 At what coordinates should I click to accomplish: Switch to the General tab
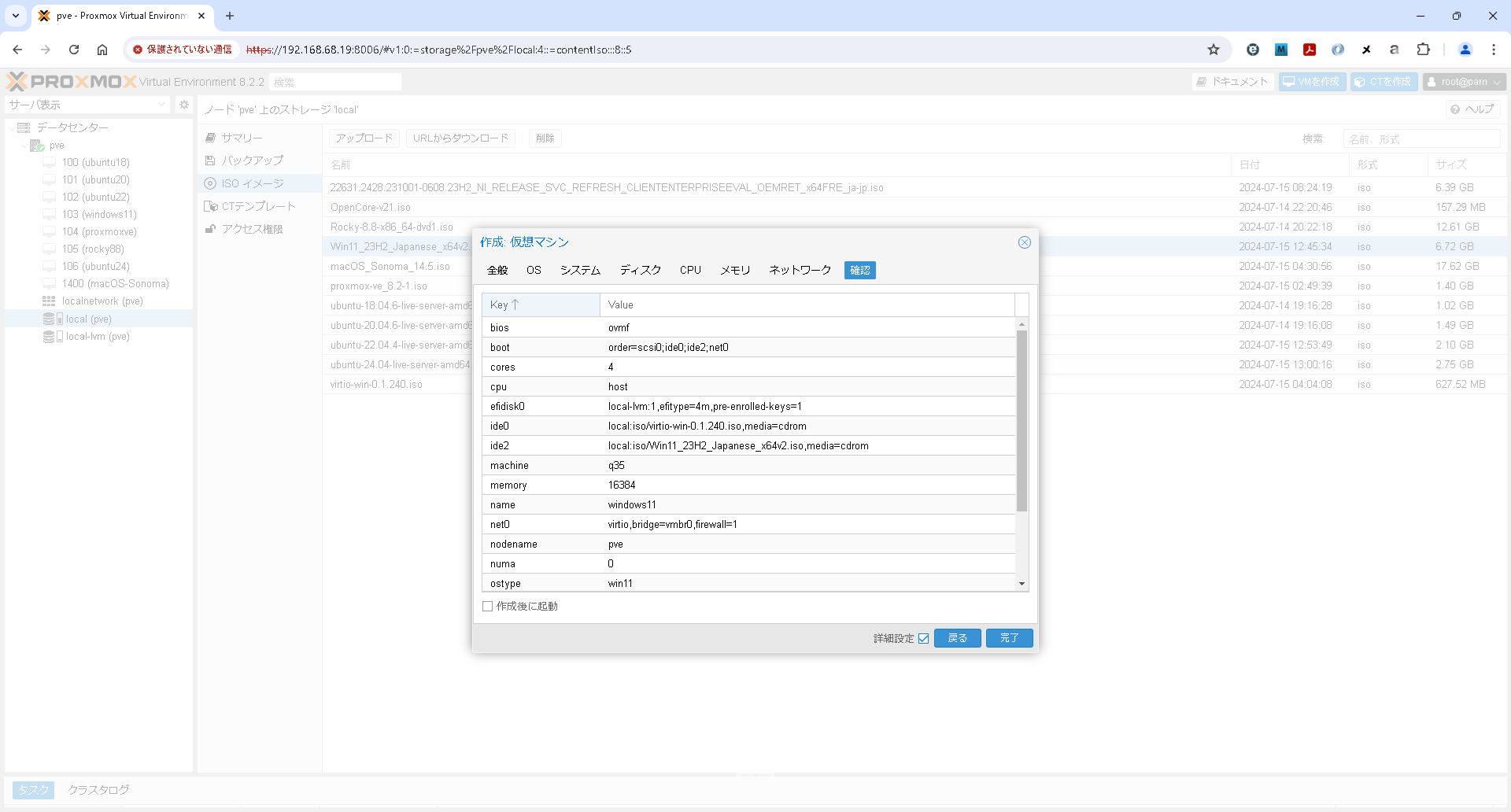pos(497,271)
